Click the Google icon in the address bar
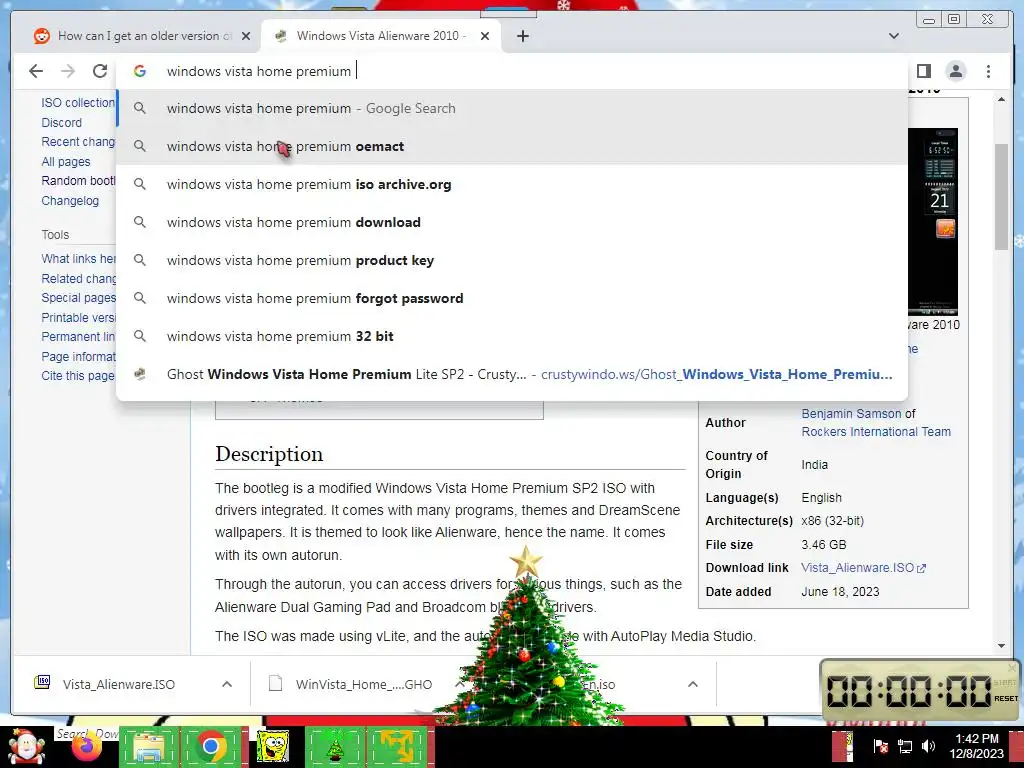 pyautogui.click(x=140, y=71)
